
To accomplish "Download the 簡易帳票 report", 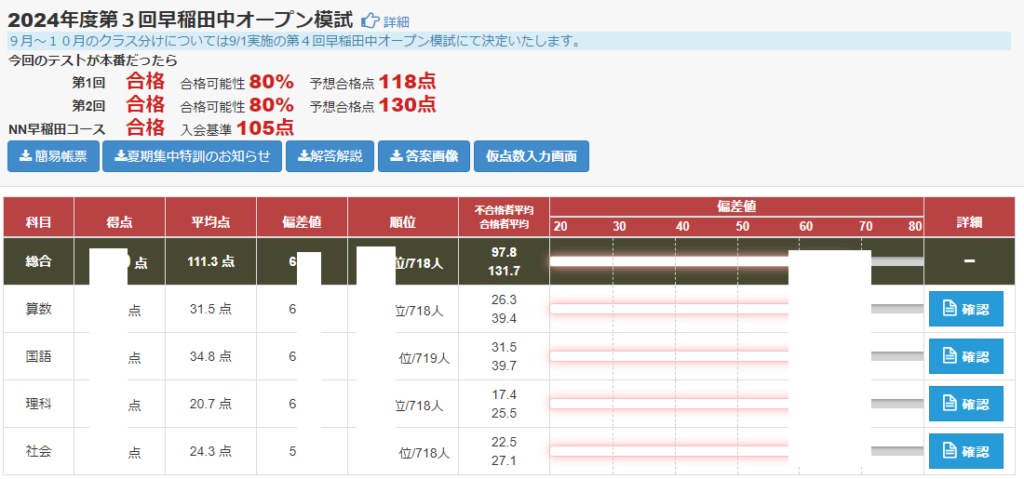I will coord(53,156).
